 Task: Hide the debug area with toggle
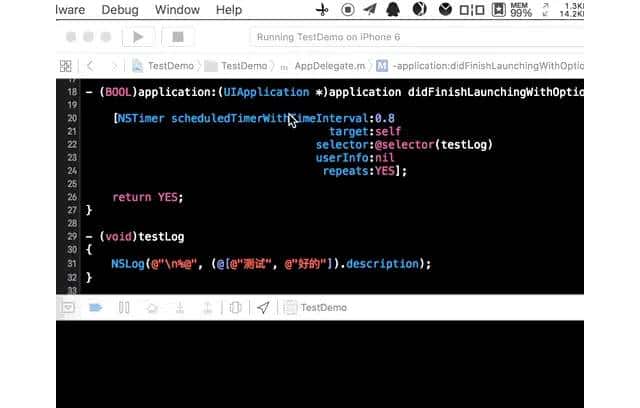[68, 308]
